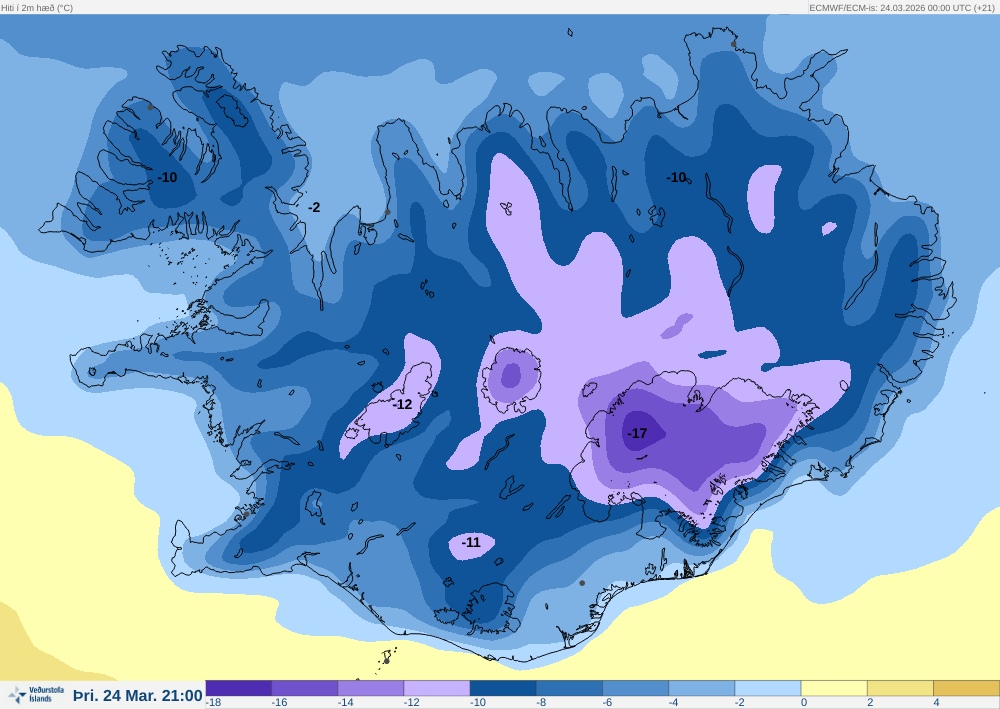The image size is (1000, 709).
Task: Pick the pale yellow legend swatch (0 to 2)
Action: point(834,688)
